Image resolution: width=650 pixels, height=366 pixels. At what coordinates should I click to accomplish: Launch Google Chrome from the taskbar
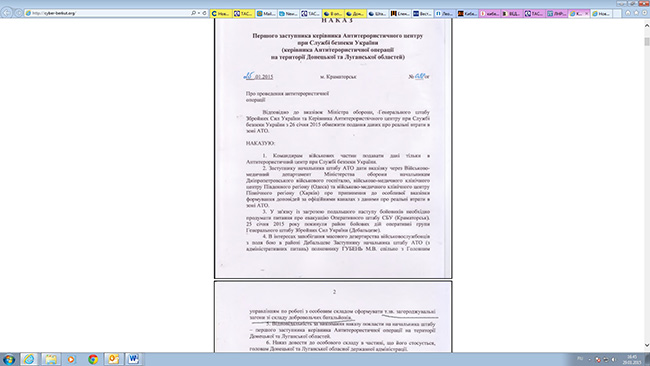click(x=93, y=359)
